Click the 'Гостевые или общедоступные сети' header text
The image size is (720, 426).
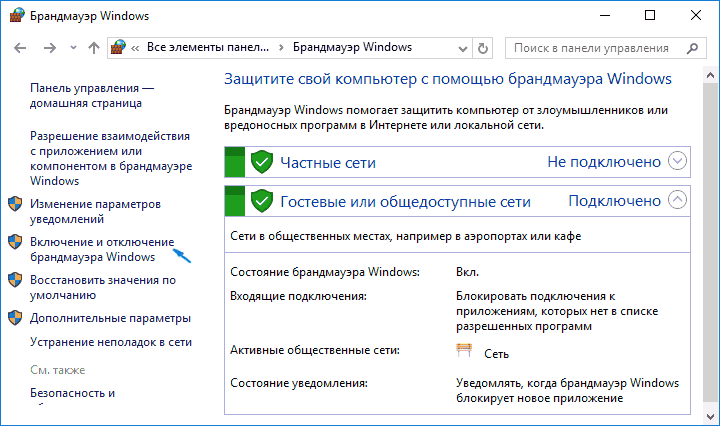(405, 202)
